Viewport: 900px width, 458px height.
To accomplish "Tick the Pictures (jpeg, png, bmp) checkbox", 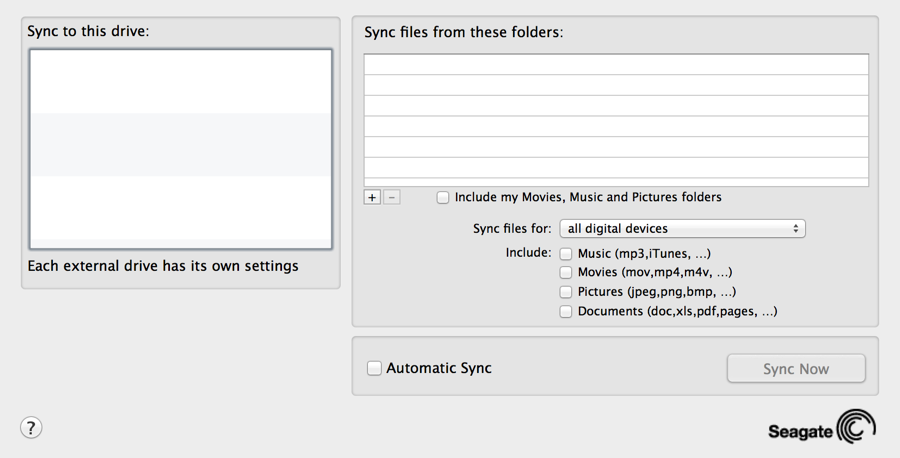I will click(x=566, y=292).
